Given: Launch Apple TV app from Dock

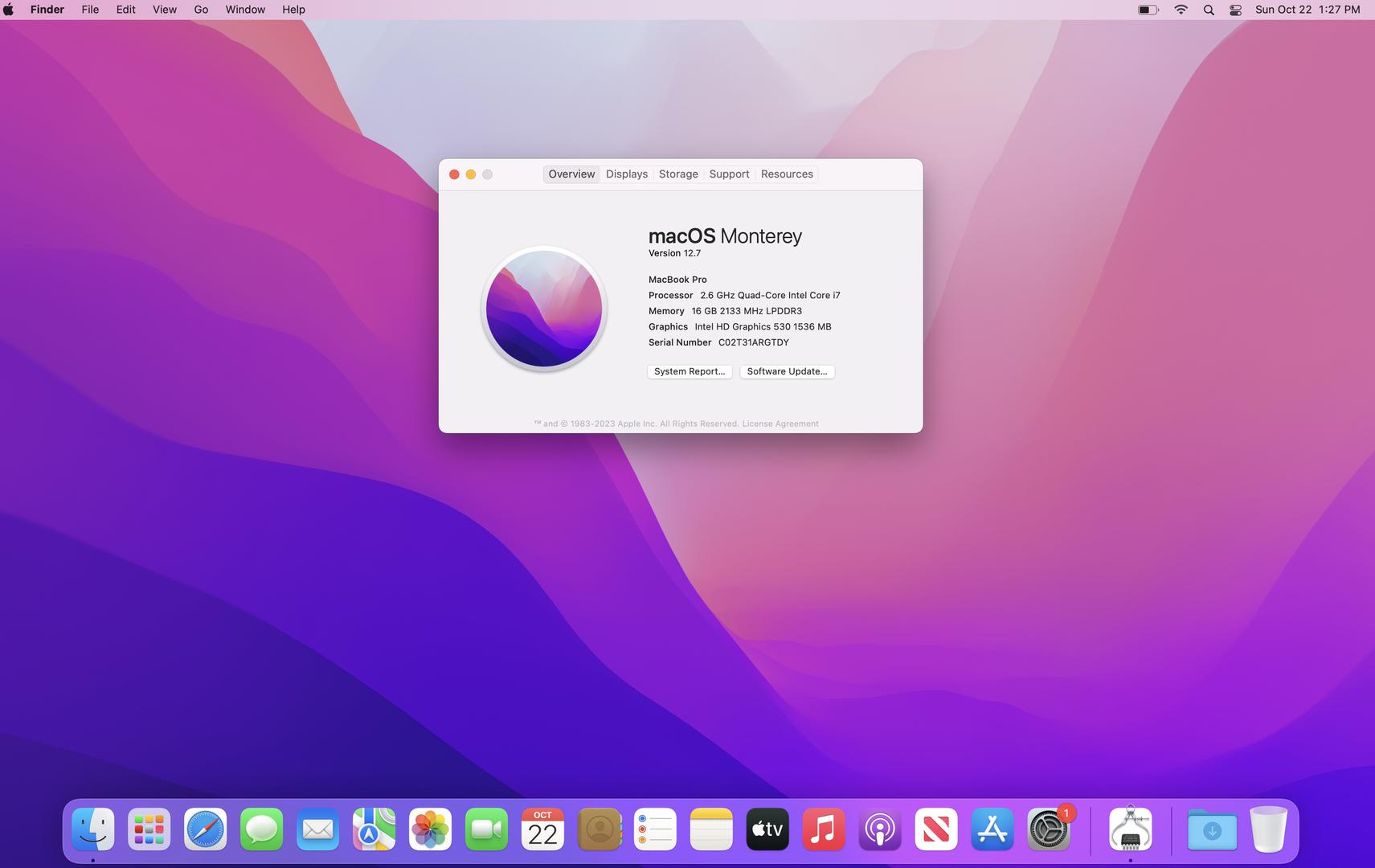Looking at the screenshot, I should pos(768,829).
